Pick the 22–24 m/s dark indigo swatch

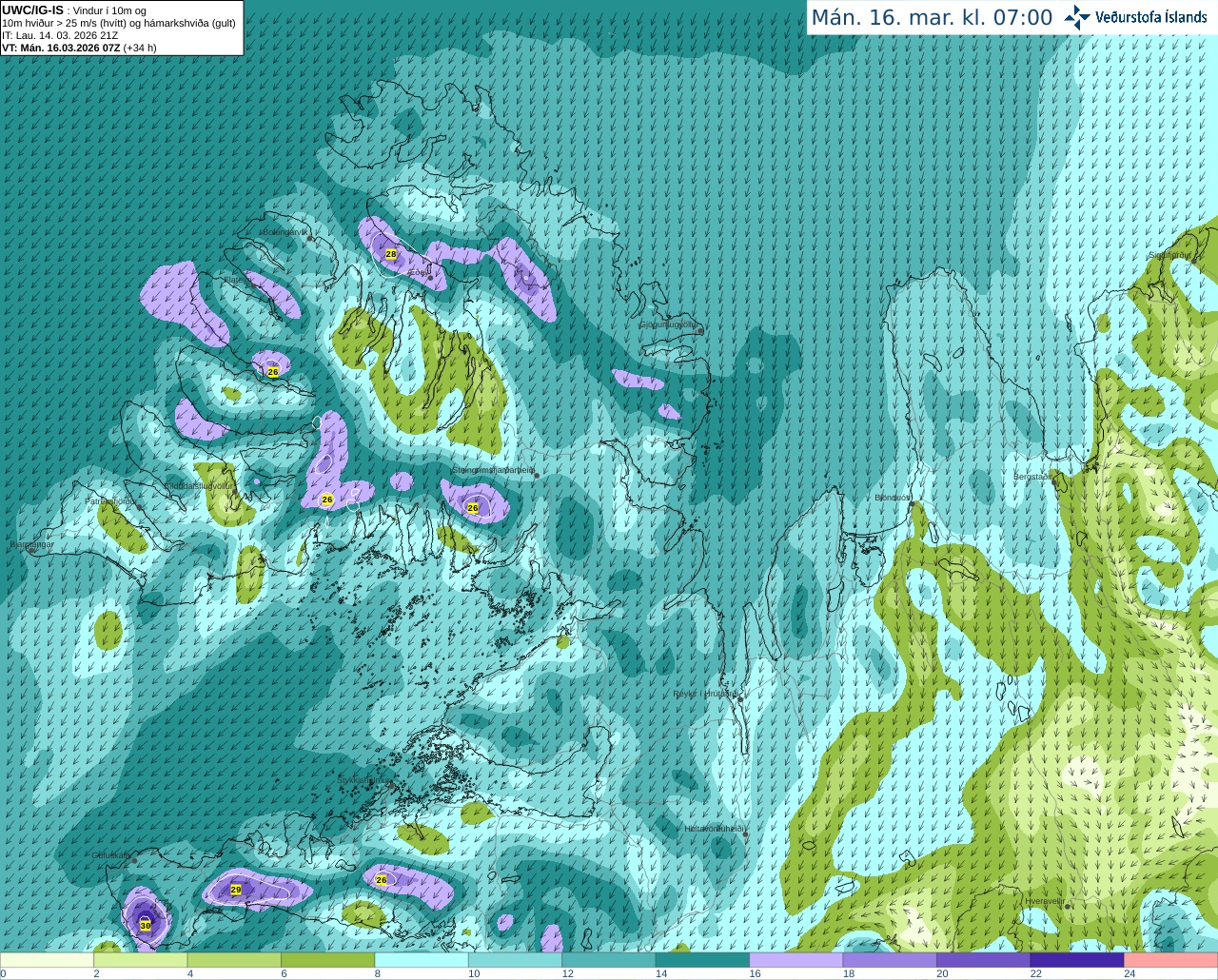[x=1077, y=960]
